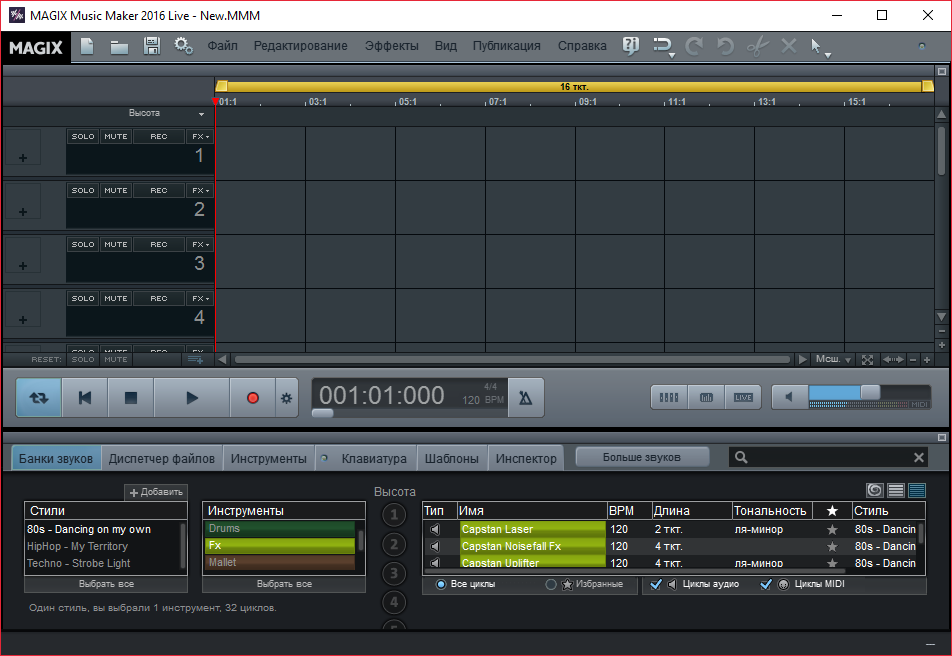
Task: Mute track 2
Action: (116, 190)
